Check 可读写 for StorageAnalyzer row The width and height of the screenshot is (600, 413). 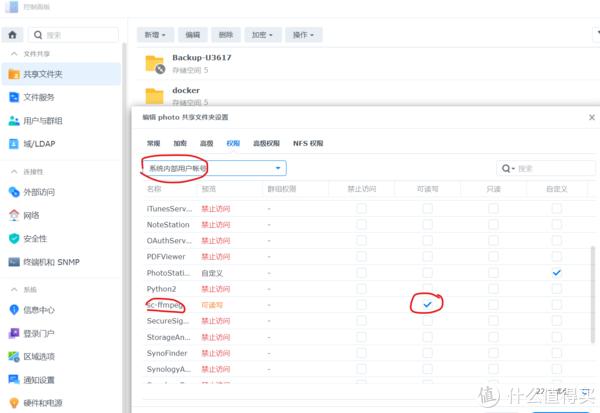tap(427, 337)
